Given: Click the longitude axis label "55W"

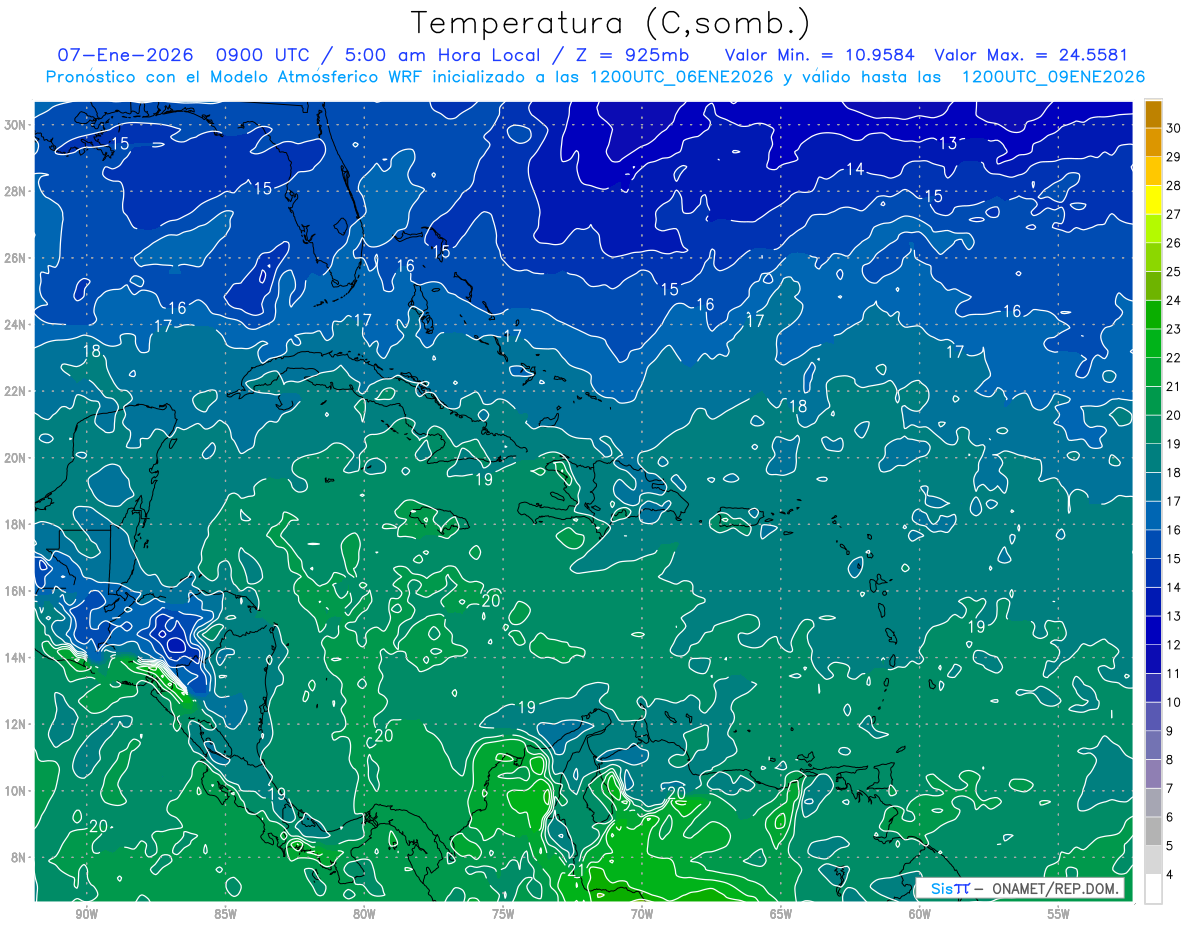Looking at the screenshot, I should pyautogui.click(x=1059, y=914).
